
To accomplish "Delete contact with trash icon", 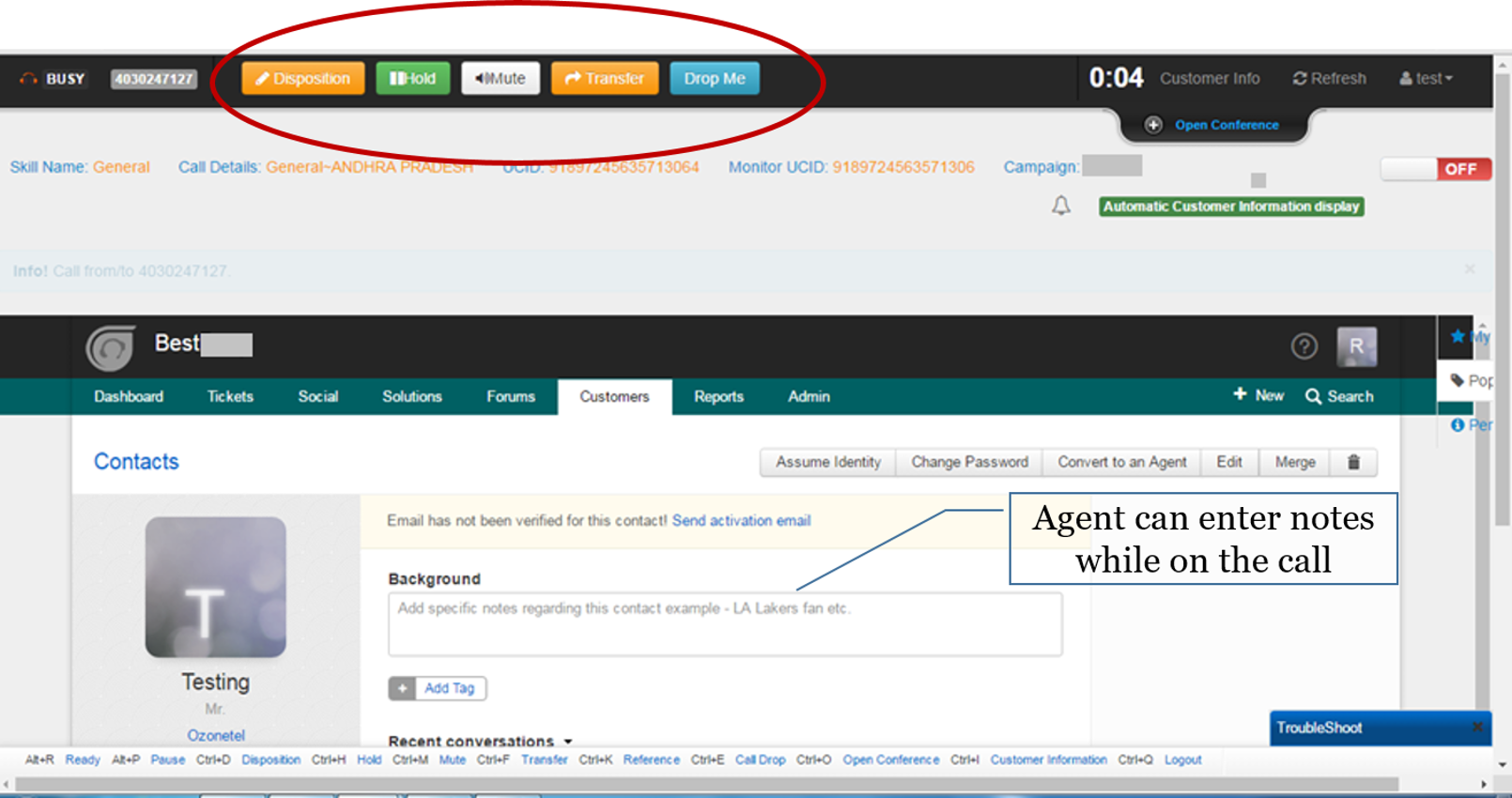I will pos(1353,462).
